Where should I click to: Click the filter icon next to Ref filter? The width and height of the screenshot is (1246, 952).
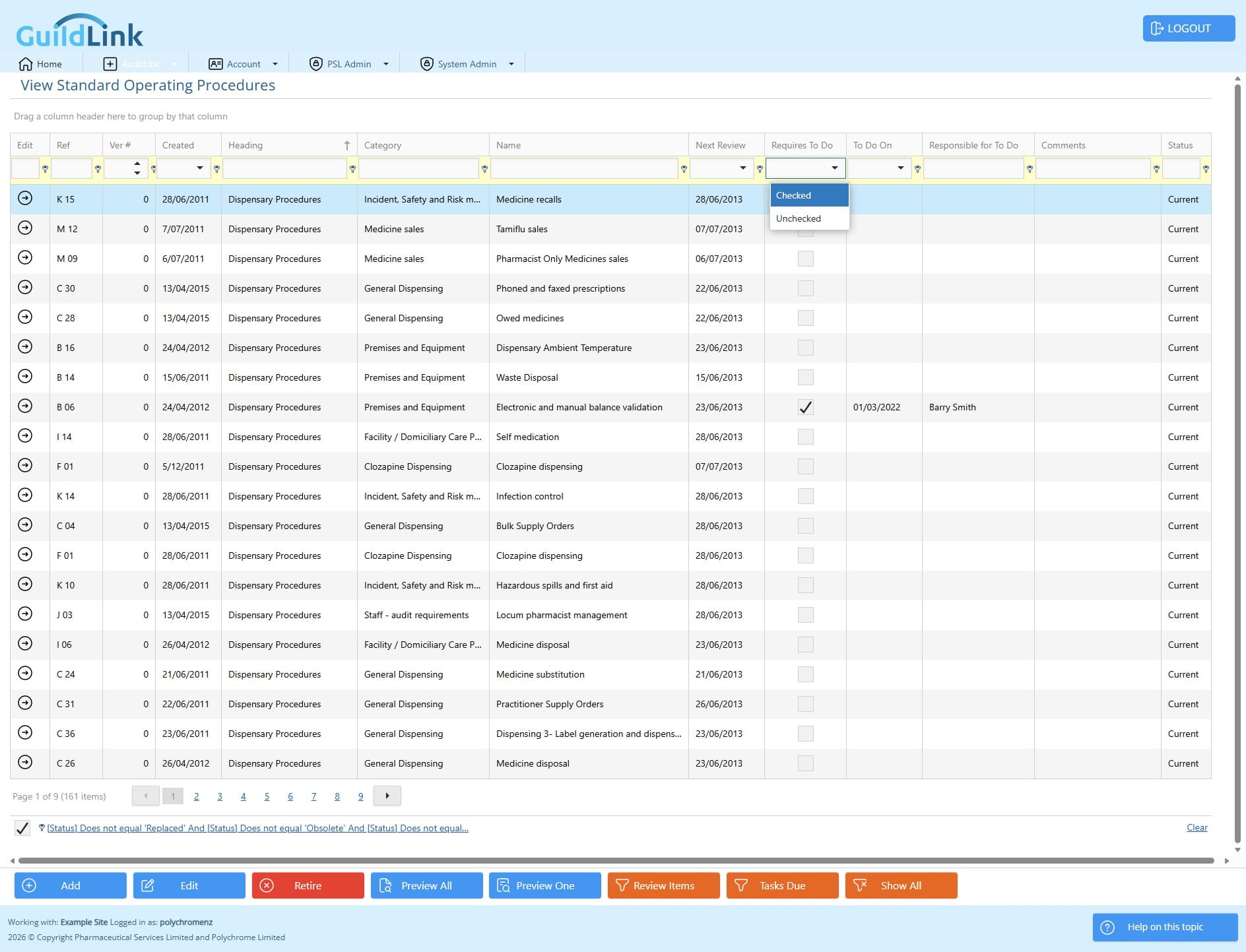pos(98,170)
